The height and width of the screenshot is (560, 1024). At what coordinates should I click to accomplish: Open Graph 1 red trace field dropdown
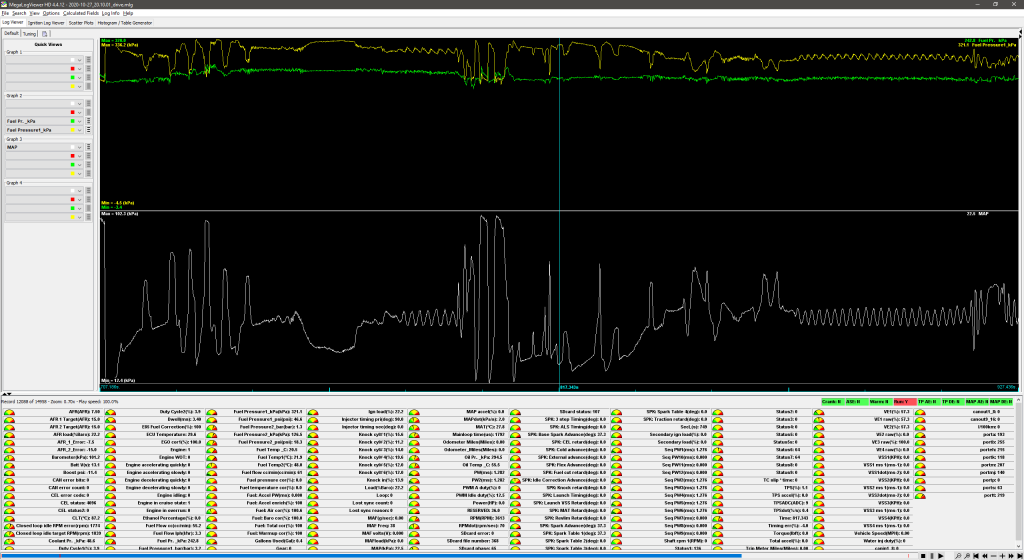click(44, 69)
